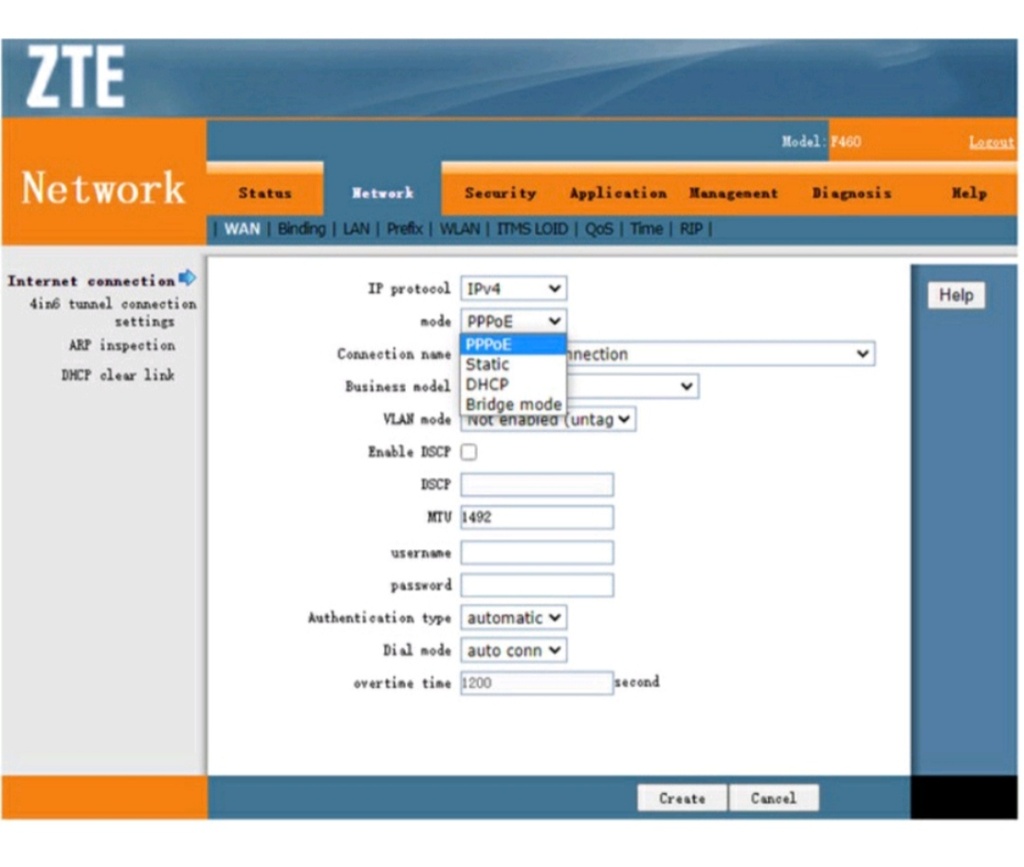This screenshot has width=1024, height=867.
Task: Open the Authentication type dropdown
Action: point(513,618)
